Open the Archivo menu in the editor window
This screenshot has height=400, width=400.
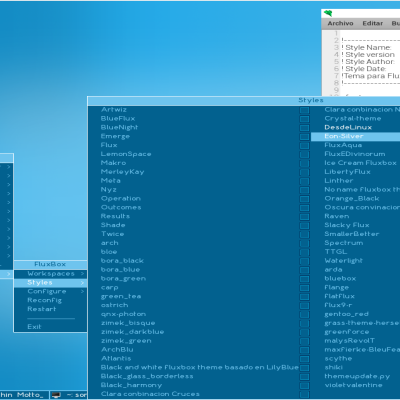(x=340, y=23)
